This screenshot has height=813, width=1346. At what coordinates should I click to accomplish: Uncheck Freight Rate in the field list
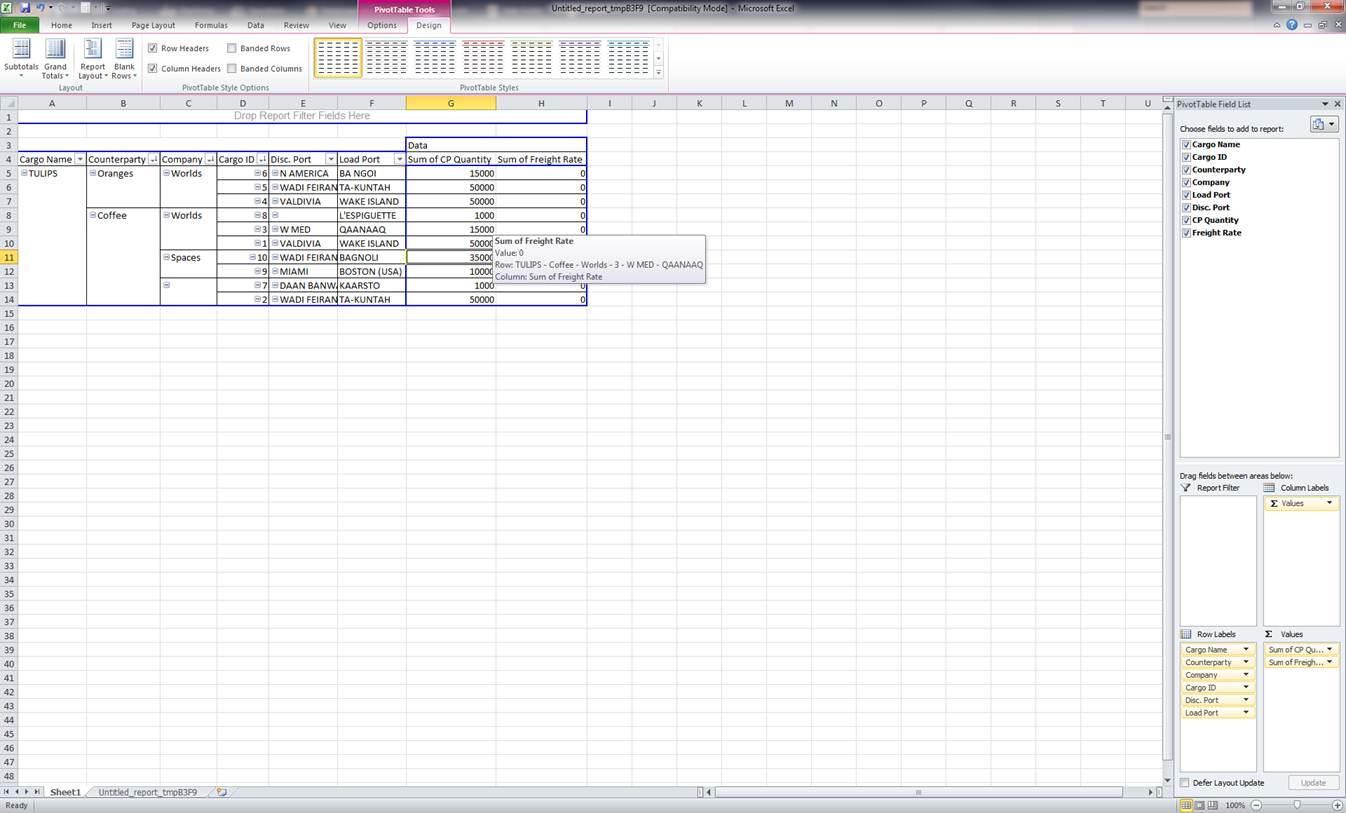[1187, 233]
